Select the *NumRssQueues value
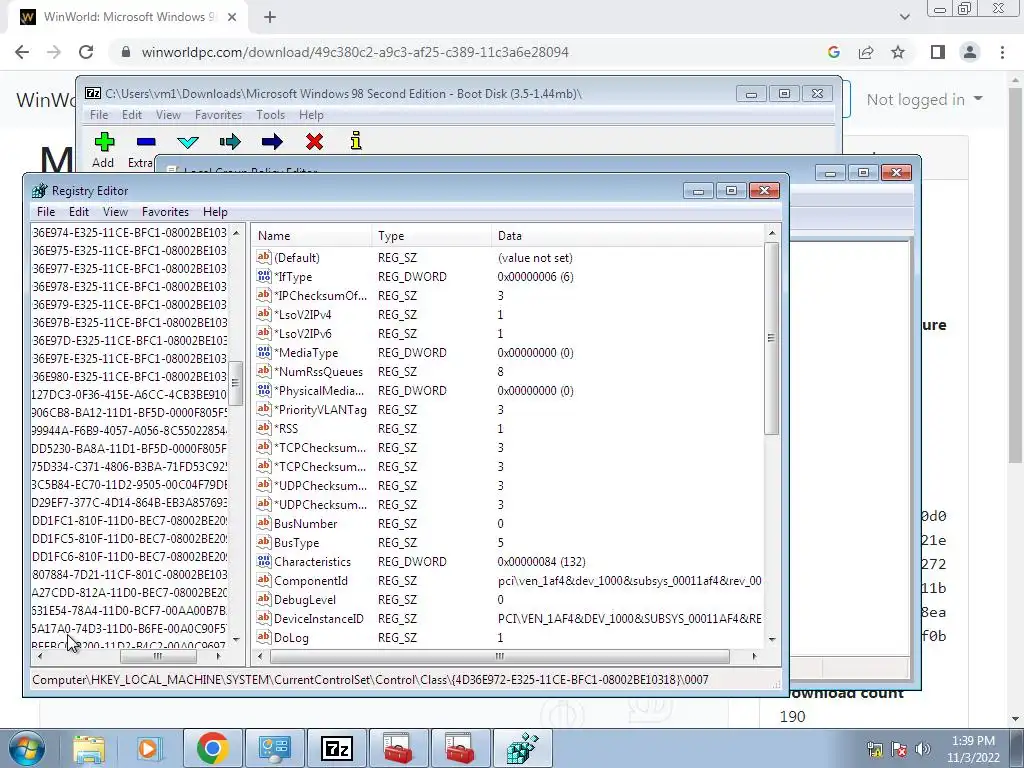Viewport: 1024px width, 768px height. 318,372
